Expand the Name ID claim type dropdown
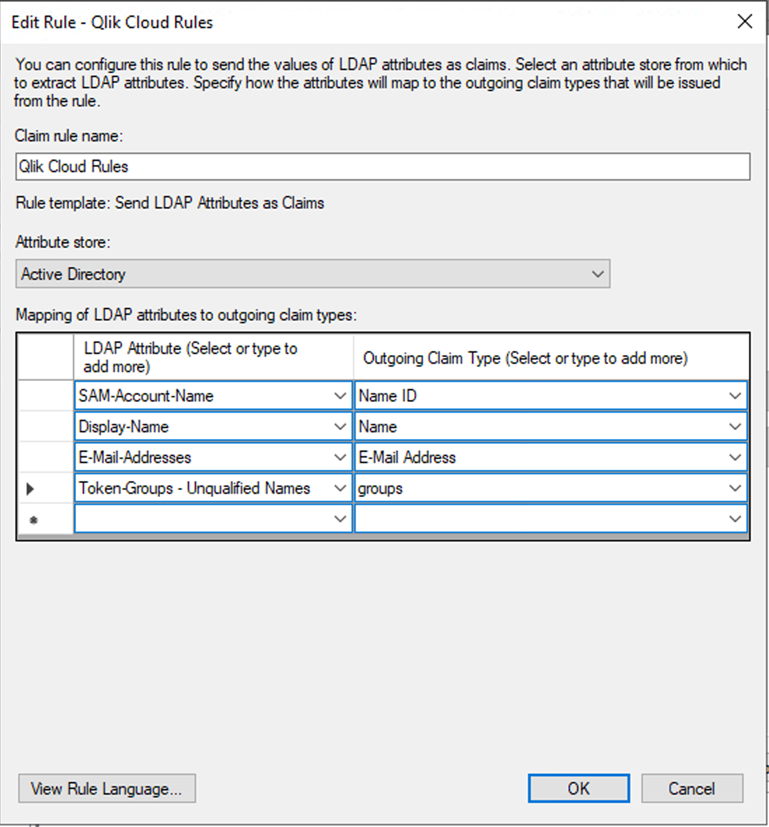The height and width of the screenshot is (827, 769). click(x=736, y=396)
